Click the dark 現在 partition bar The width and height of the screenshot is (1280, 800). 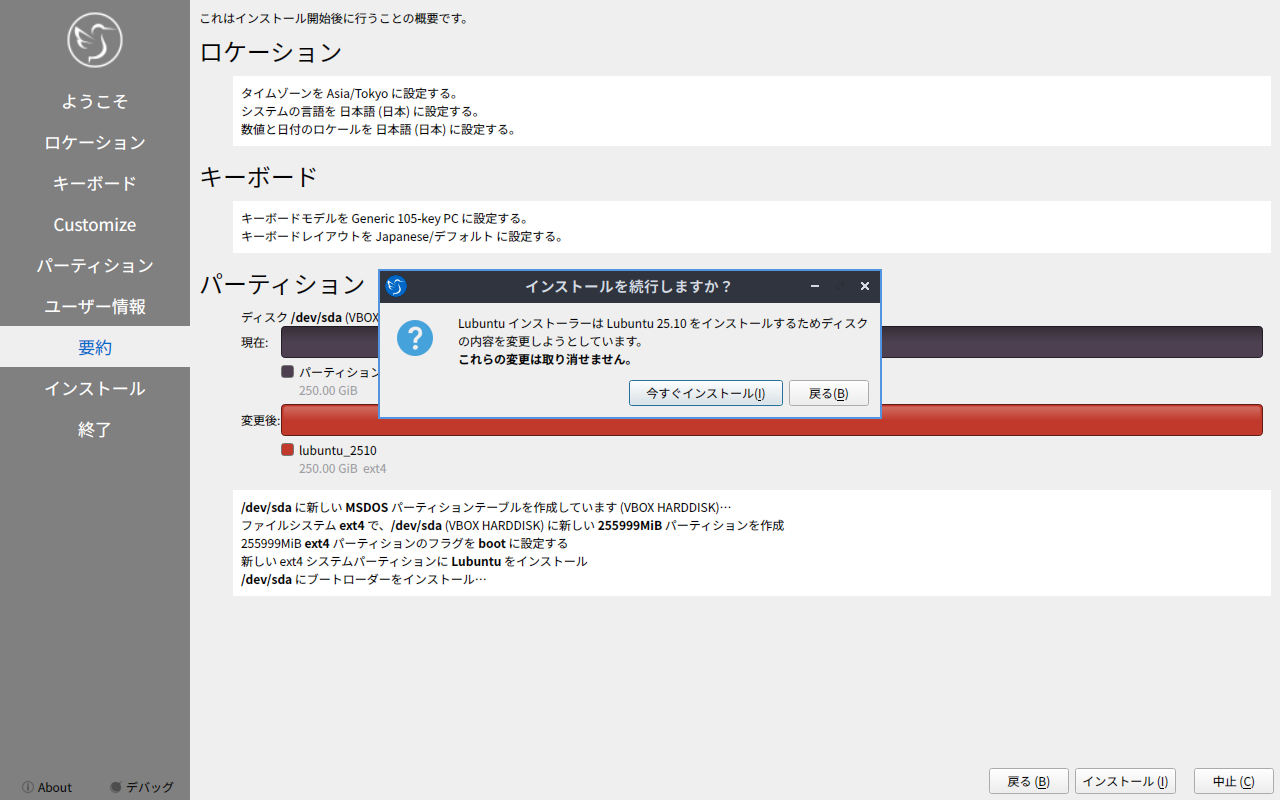771,342
